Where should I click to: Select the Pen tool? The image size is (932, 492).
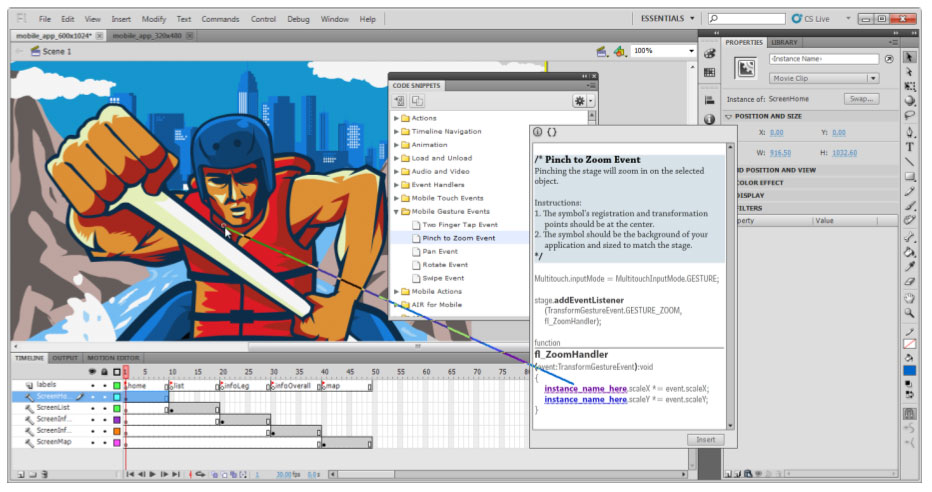click(909, 131)
